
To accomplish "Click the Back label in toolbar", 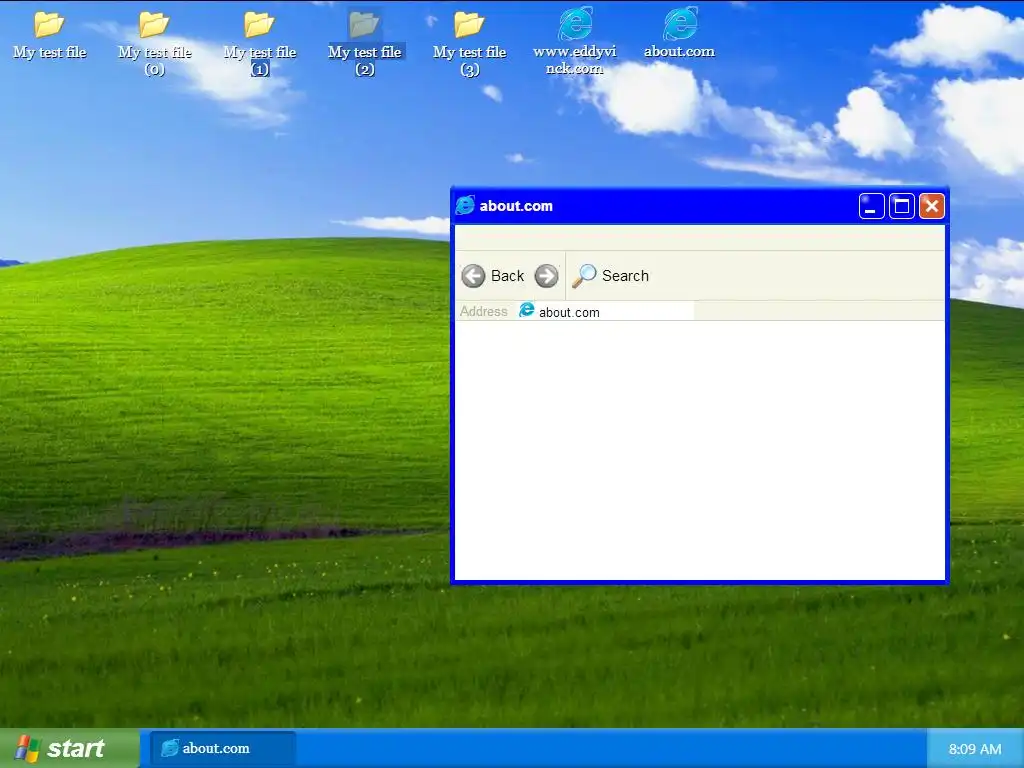I will (x=507, y=276).
